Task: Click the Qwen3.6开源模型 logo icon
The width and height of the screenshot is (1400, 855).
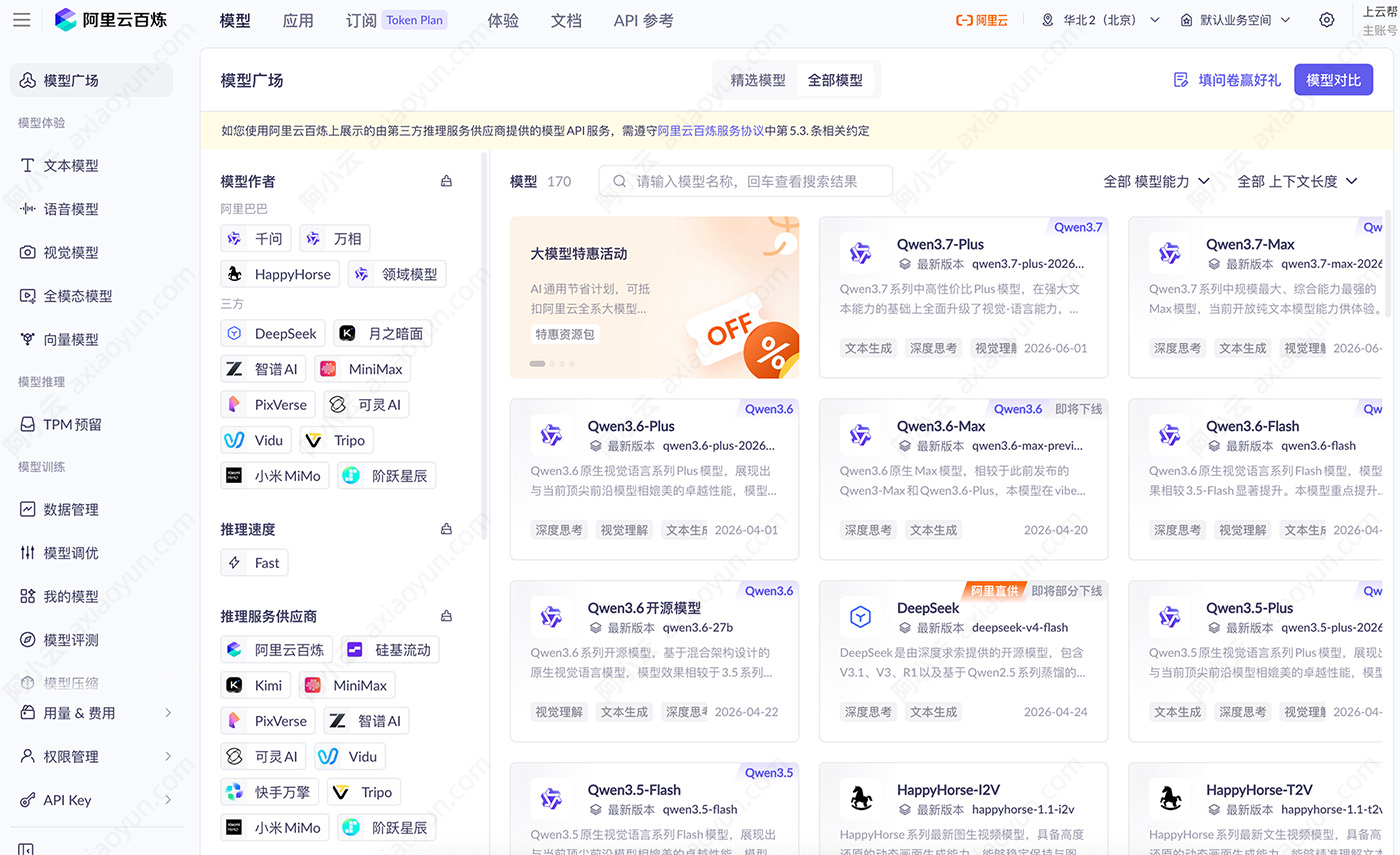Action: [x=551, y=617]
